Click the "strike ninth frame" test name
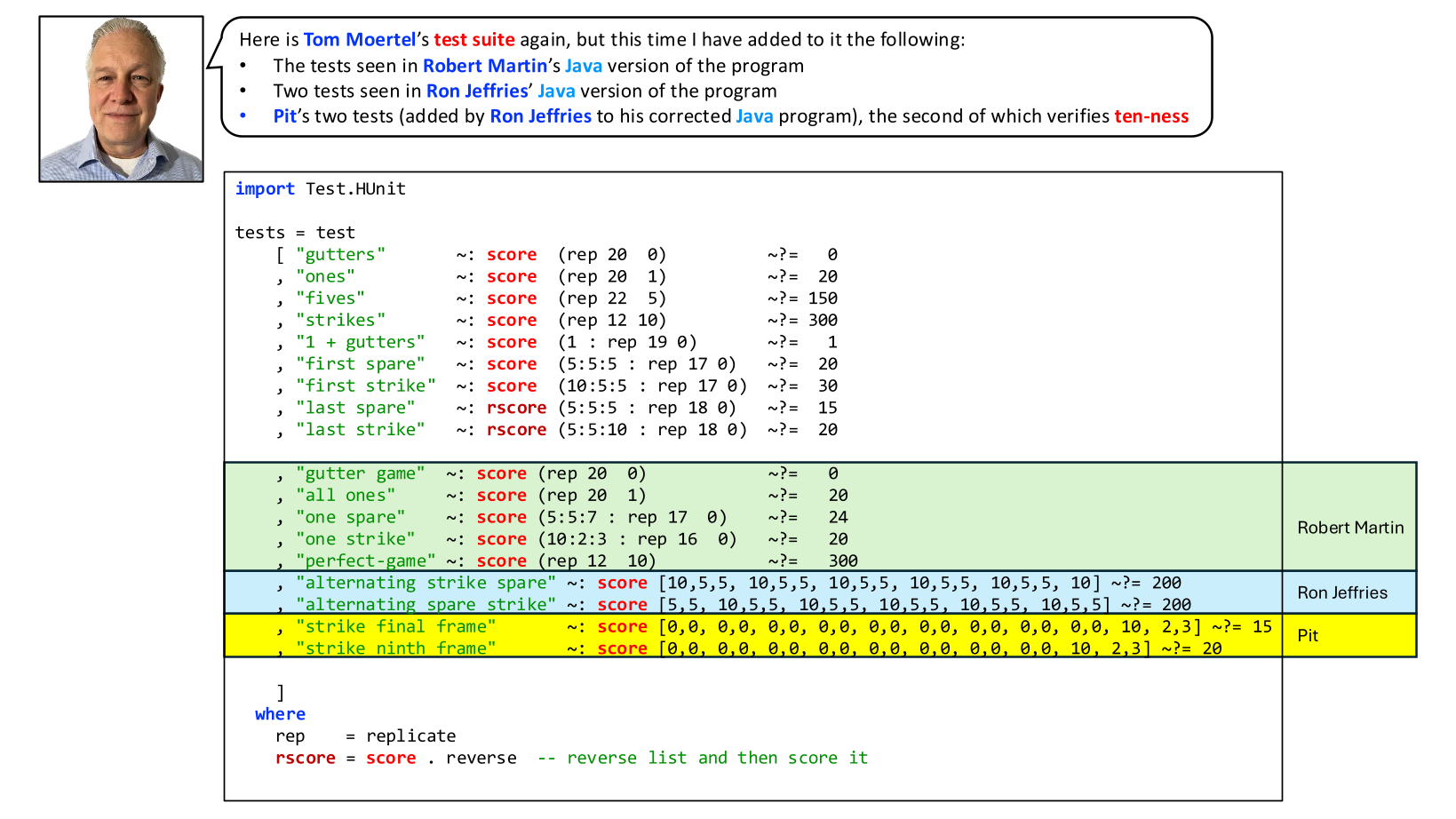This screenshot has height=819, width=1456. pos(396,648)
